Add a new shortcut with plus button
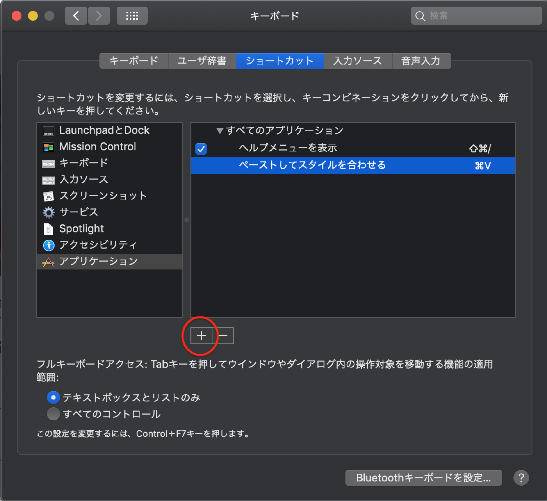Screen dimensions: 547x501 click(201, 336)
